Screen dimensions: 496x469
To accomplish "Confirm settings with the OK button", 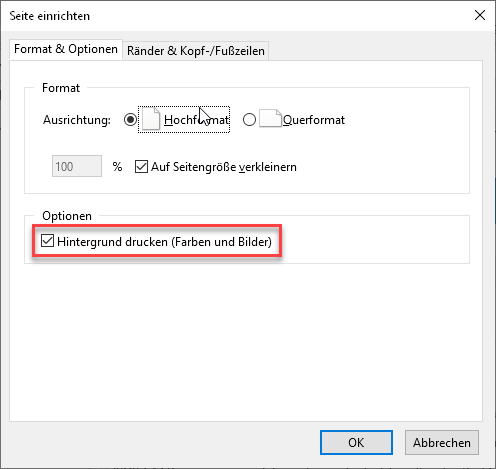I will [x=356, y=442].
